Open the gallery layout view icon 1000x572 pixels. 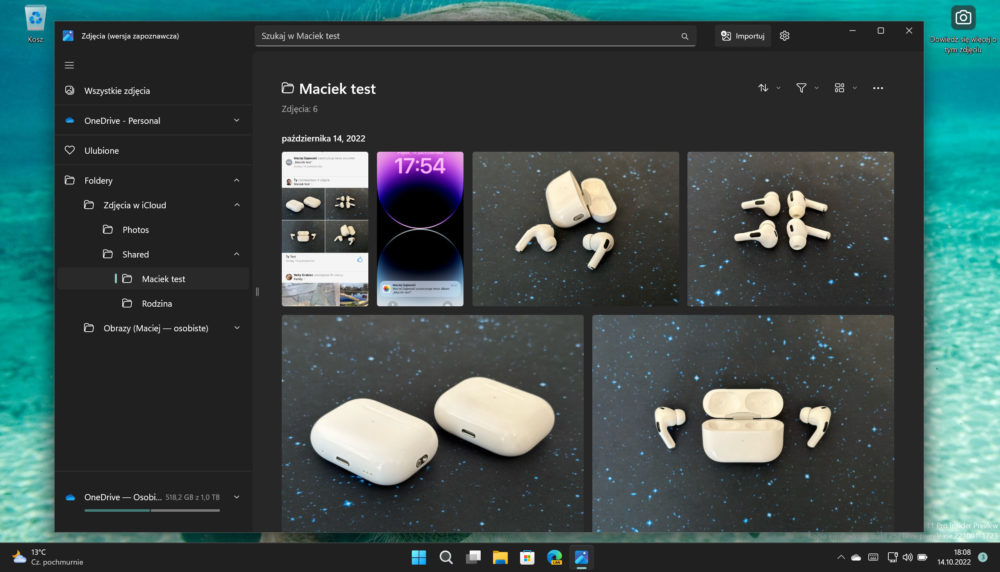[839, 88]
